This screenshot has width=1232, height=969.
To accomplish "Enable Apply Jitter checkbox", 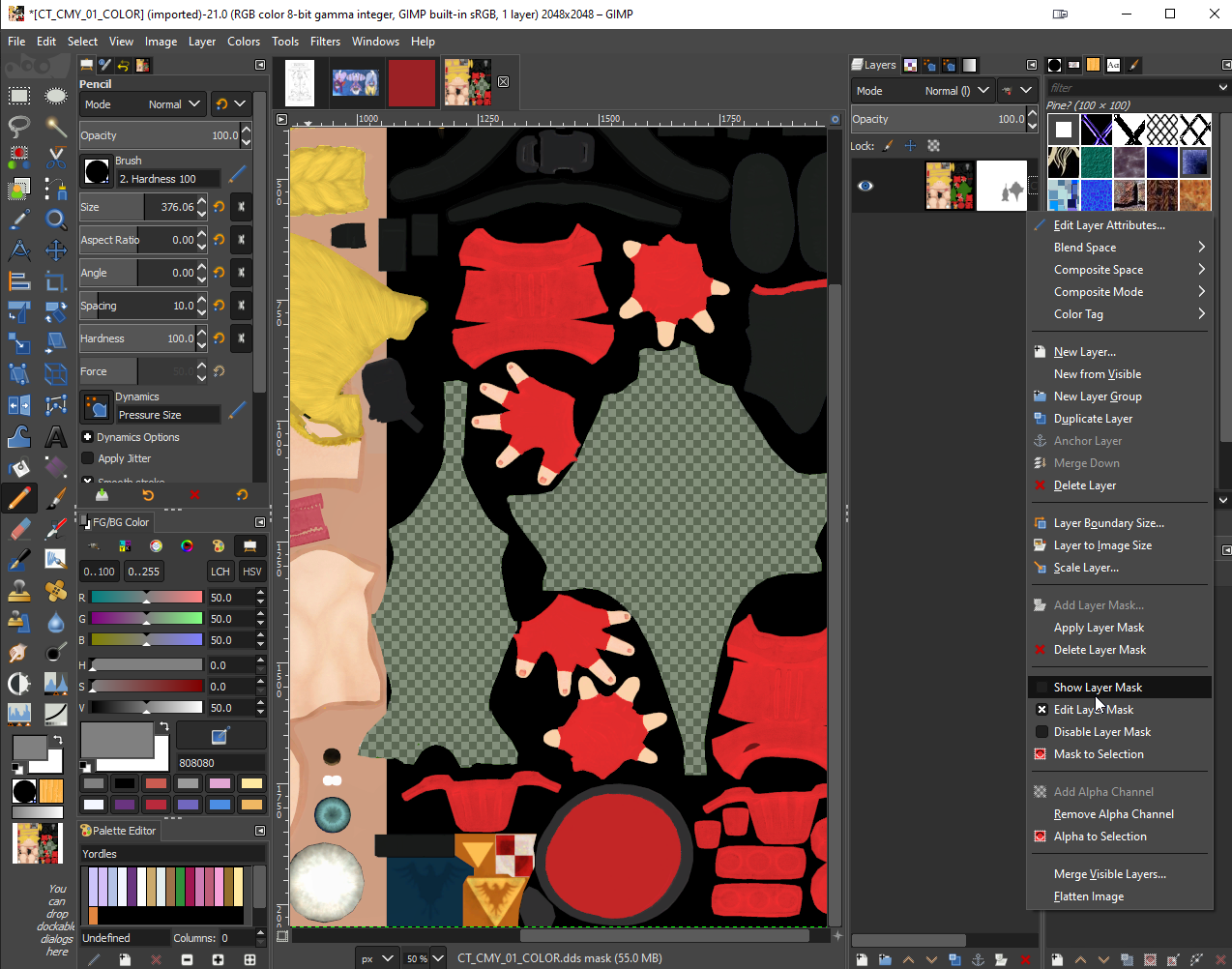I will click(88, 458).
